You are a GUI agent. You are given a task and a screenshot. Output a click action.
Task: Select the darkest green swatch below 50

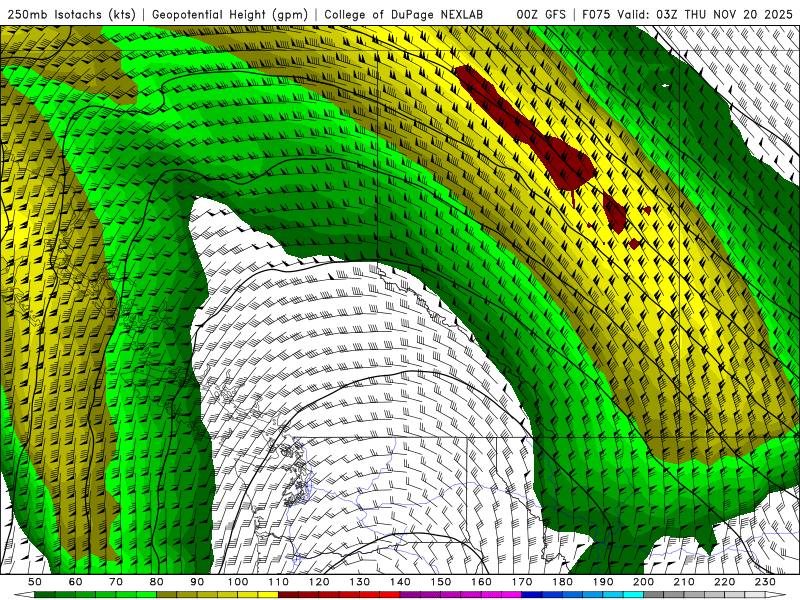tap(45, 595)
